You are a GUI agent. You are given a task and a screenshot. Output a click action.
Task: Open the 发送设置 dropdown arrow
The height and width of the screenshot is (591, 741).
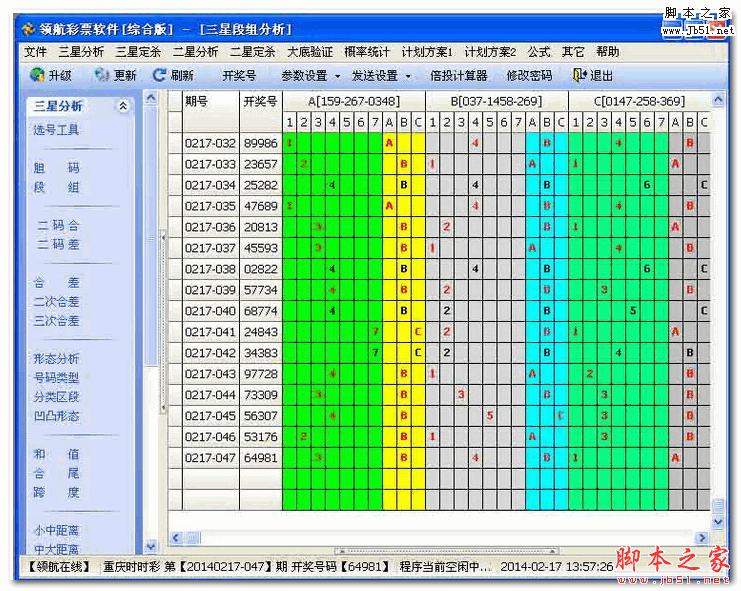pyautogui.click(x=408, y=76)
